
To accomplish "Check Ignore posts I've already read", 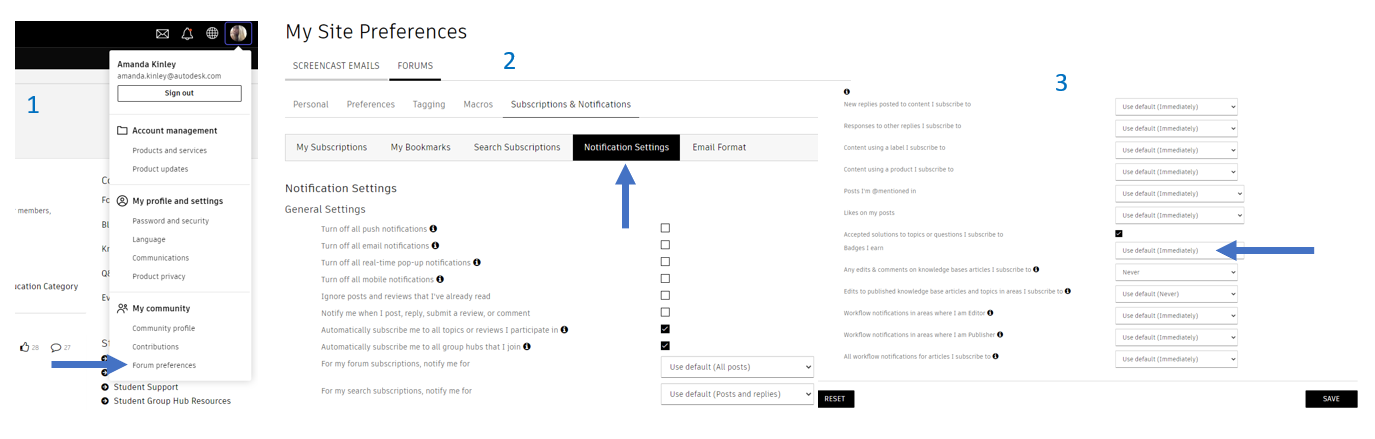I will click(665, 296).
